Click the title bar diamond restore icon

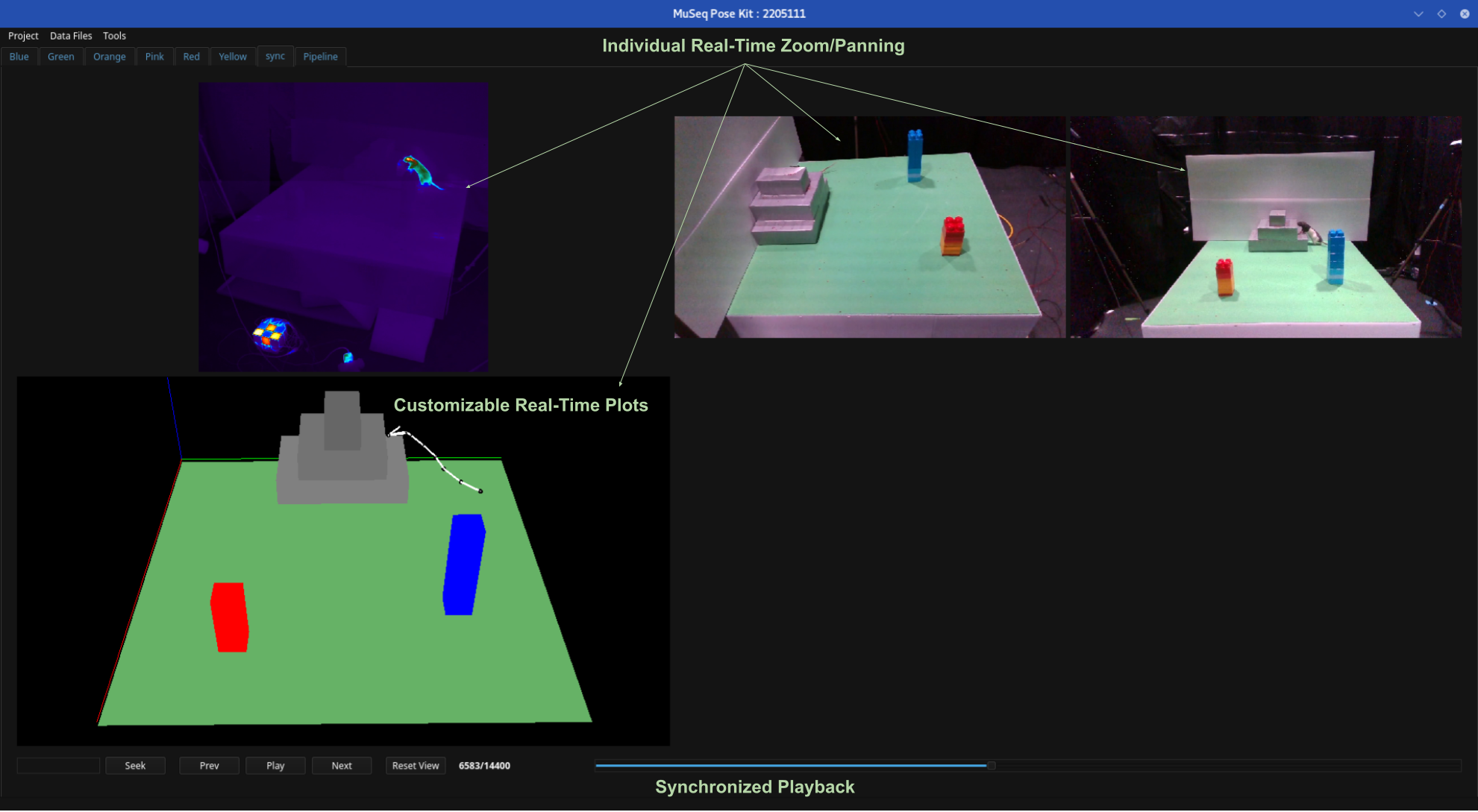tap(1441, 13)
